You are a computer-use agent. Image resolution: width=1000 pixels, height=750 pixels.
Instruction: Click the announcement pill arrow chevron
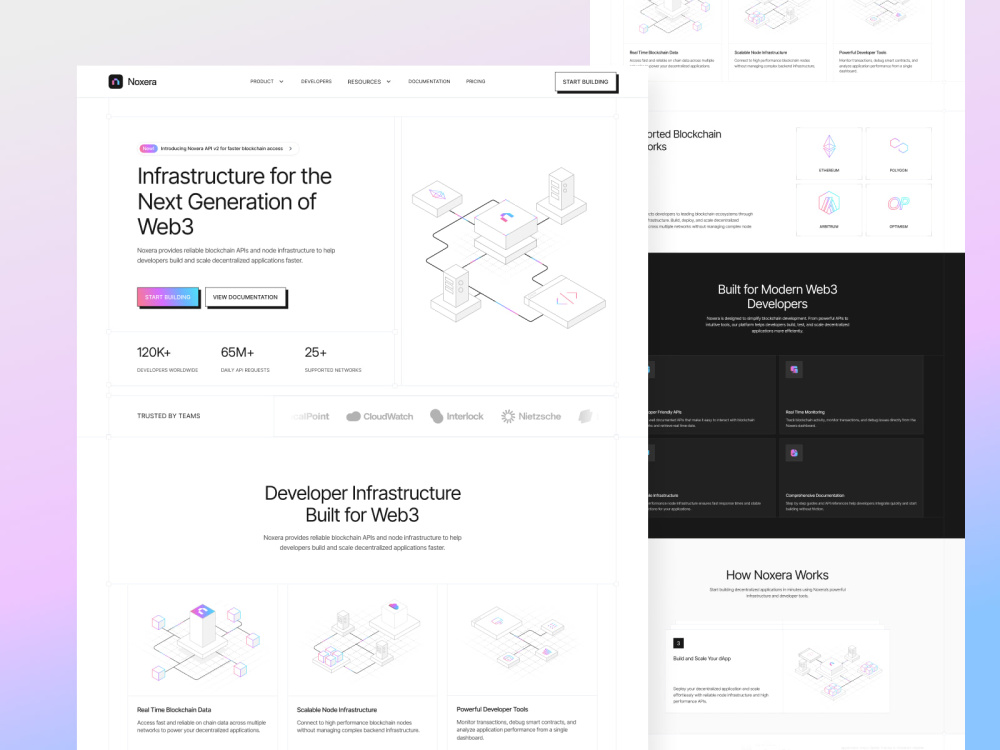(x=291, y=149)
